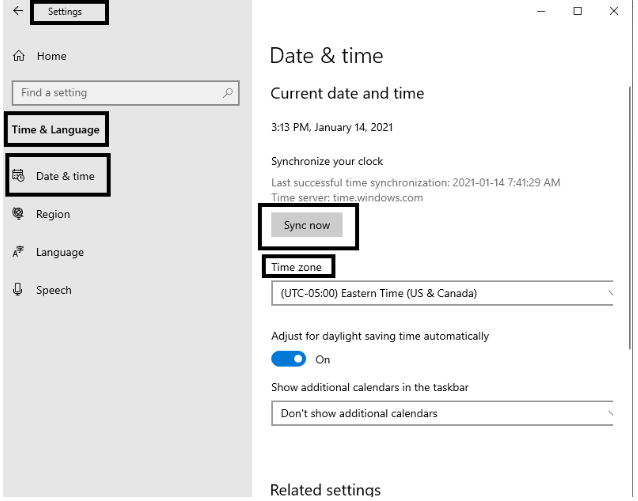Disable automatic daylight saving time adjustment

click(x=289, y=359)
